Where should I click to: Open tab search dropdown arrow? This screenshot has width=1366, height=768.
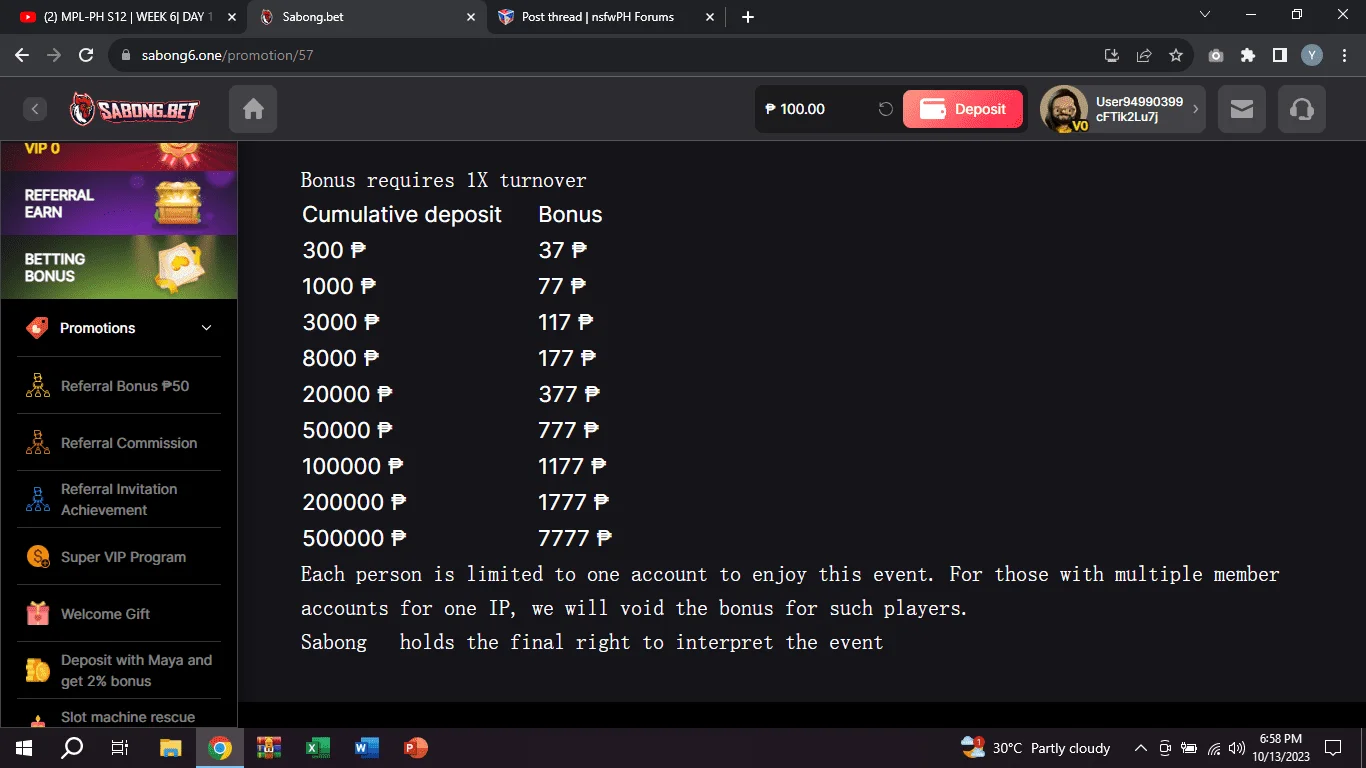coord(1205,15)
